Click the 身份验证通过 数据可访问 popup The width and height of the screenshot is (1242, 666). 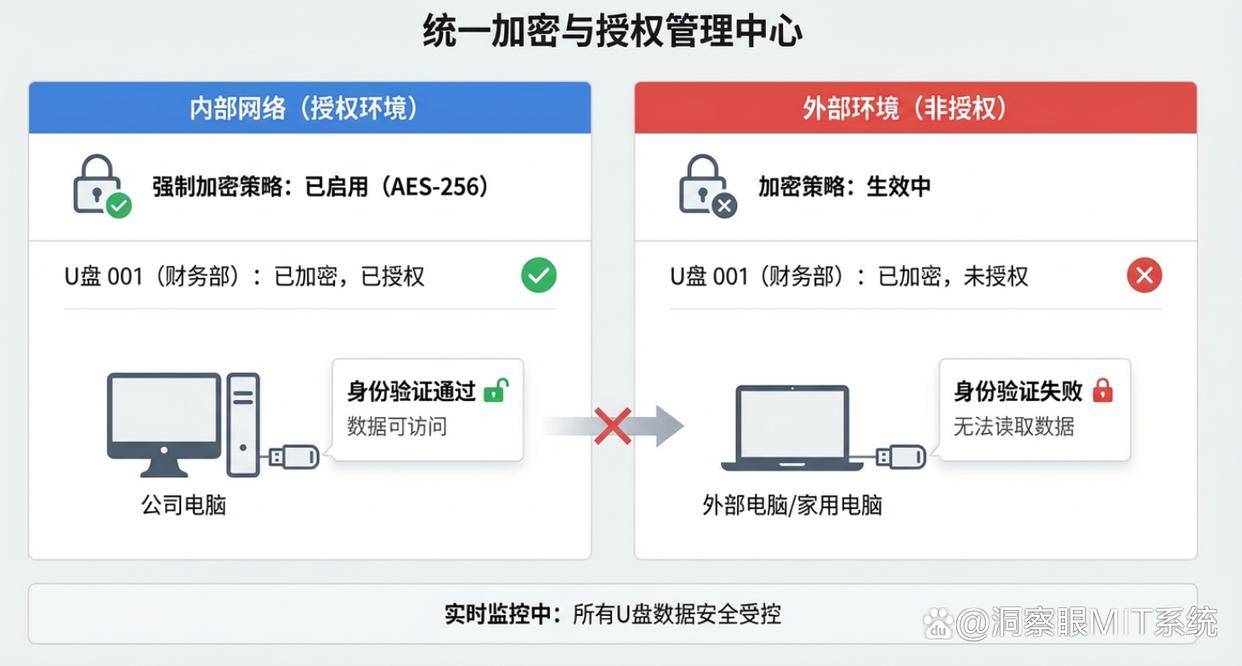click(428, 409)
